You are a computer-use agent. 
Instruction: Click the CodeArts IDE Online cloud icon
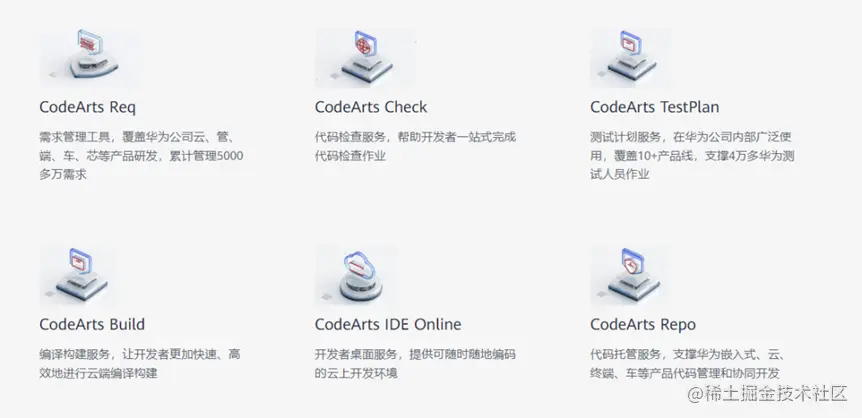coord(357,275)
